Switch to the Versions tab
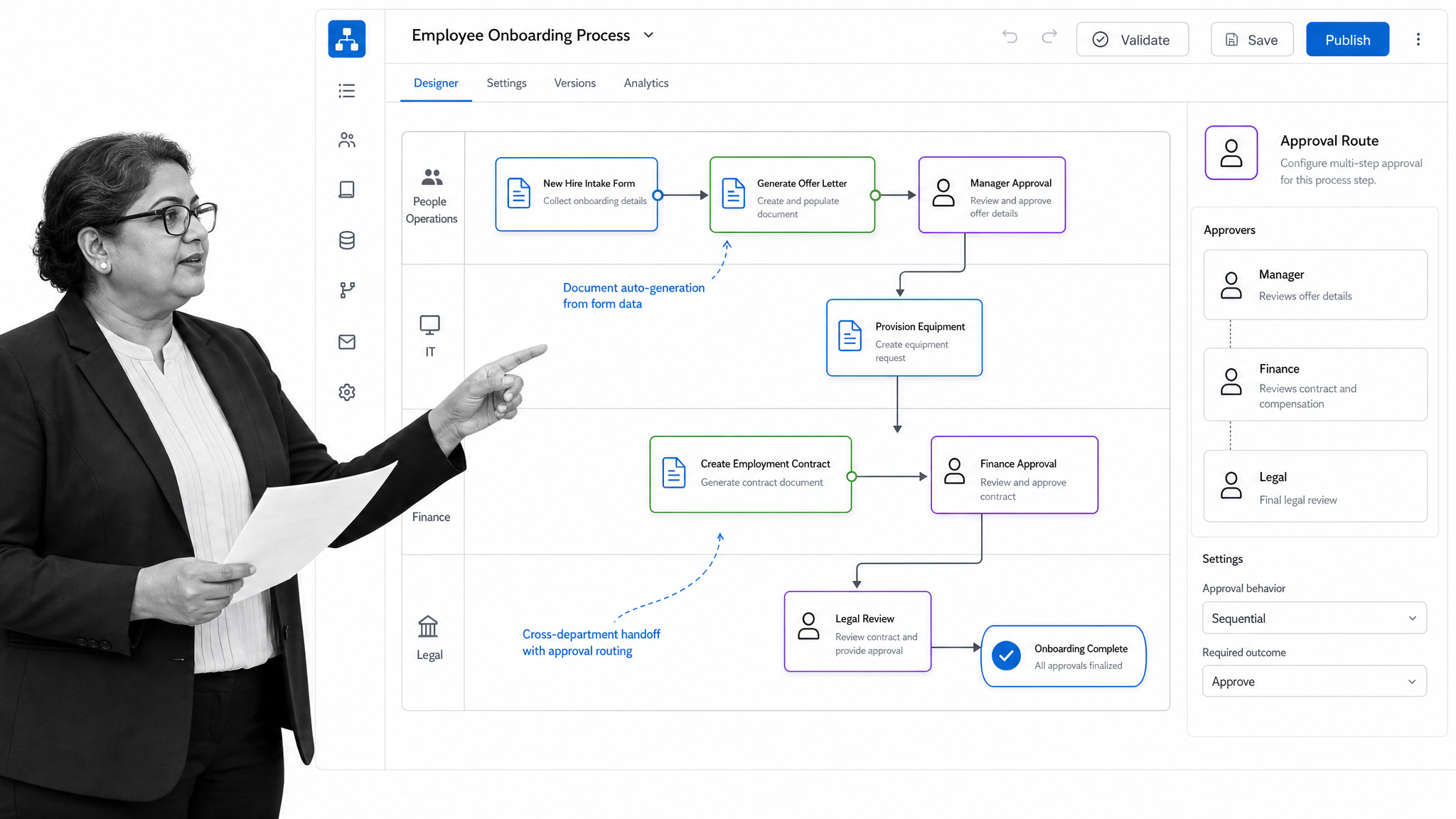The width and height of the screenshot is (1456, 819). point(575,83)
